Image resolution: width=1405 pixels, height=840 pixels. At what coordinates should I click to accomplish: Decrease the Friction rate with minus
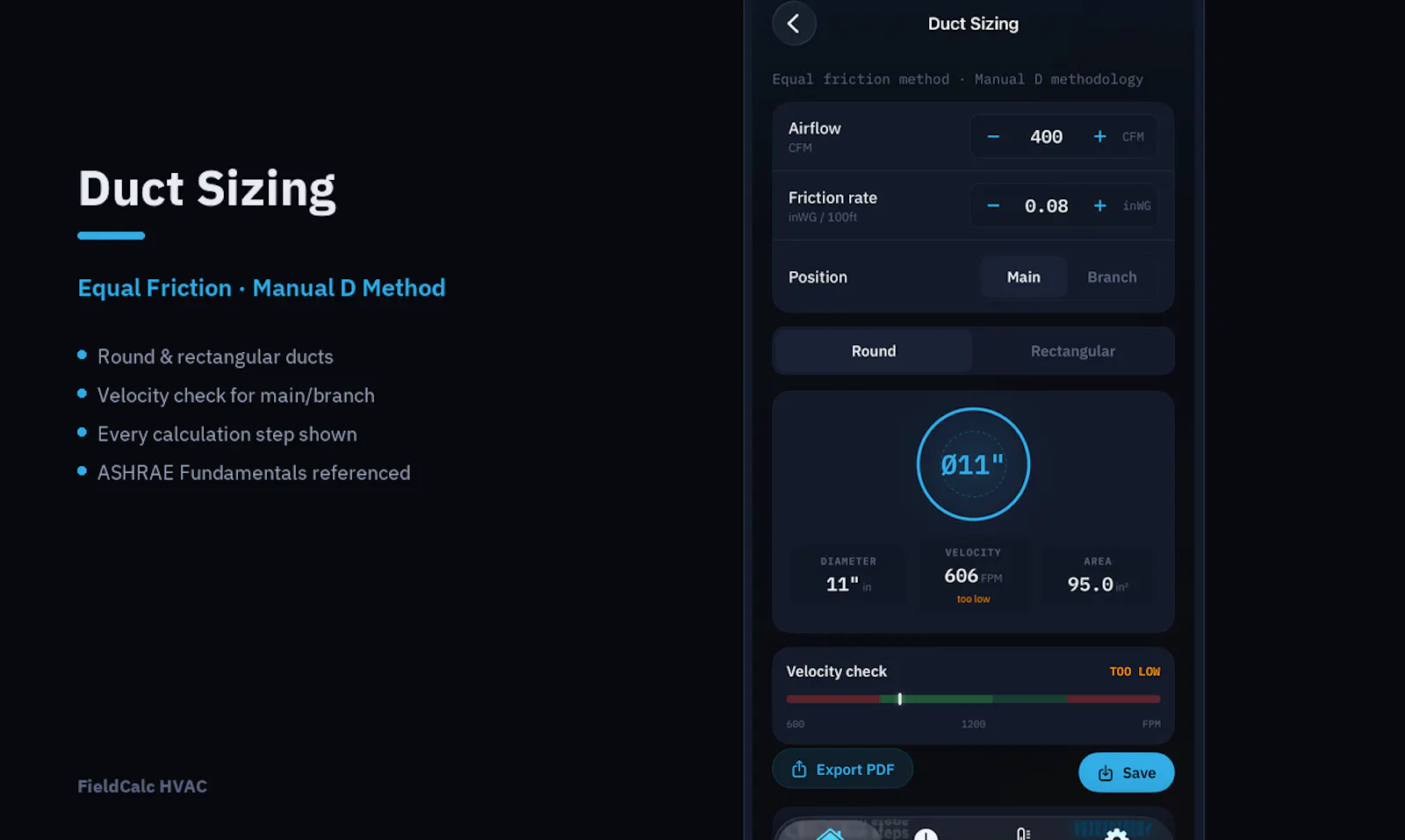pyautogui.click(x=993, y=206)
